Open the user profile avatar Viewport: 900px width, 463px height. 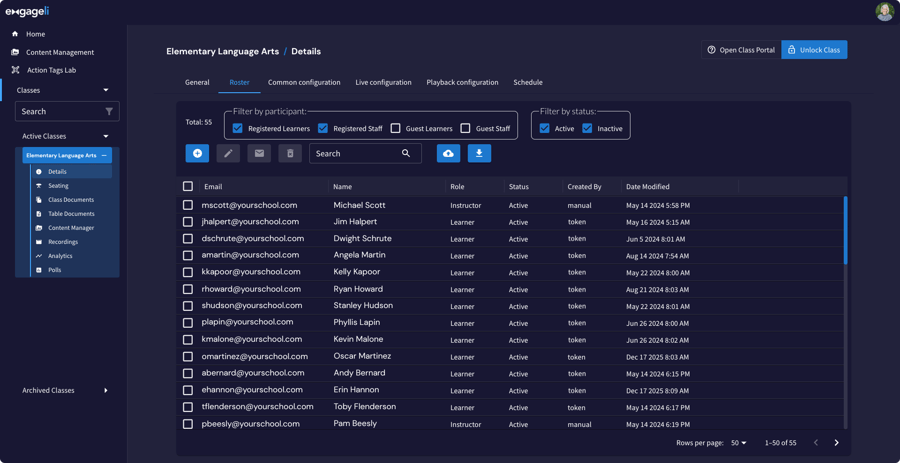884,12
